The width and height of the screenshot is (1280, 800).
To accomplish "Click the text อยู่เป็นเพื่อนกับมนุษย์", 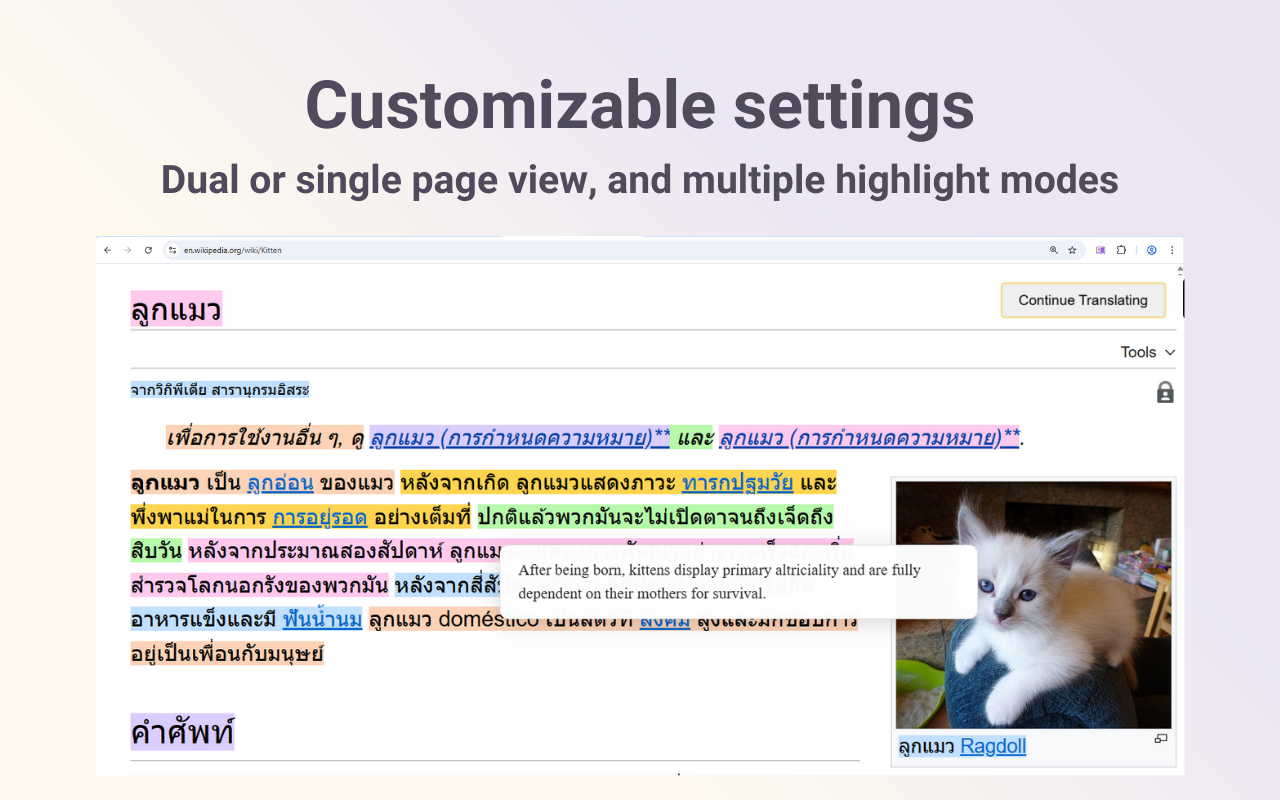I will [227, 654].
